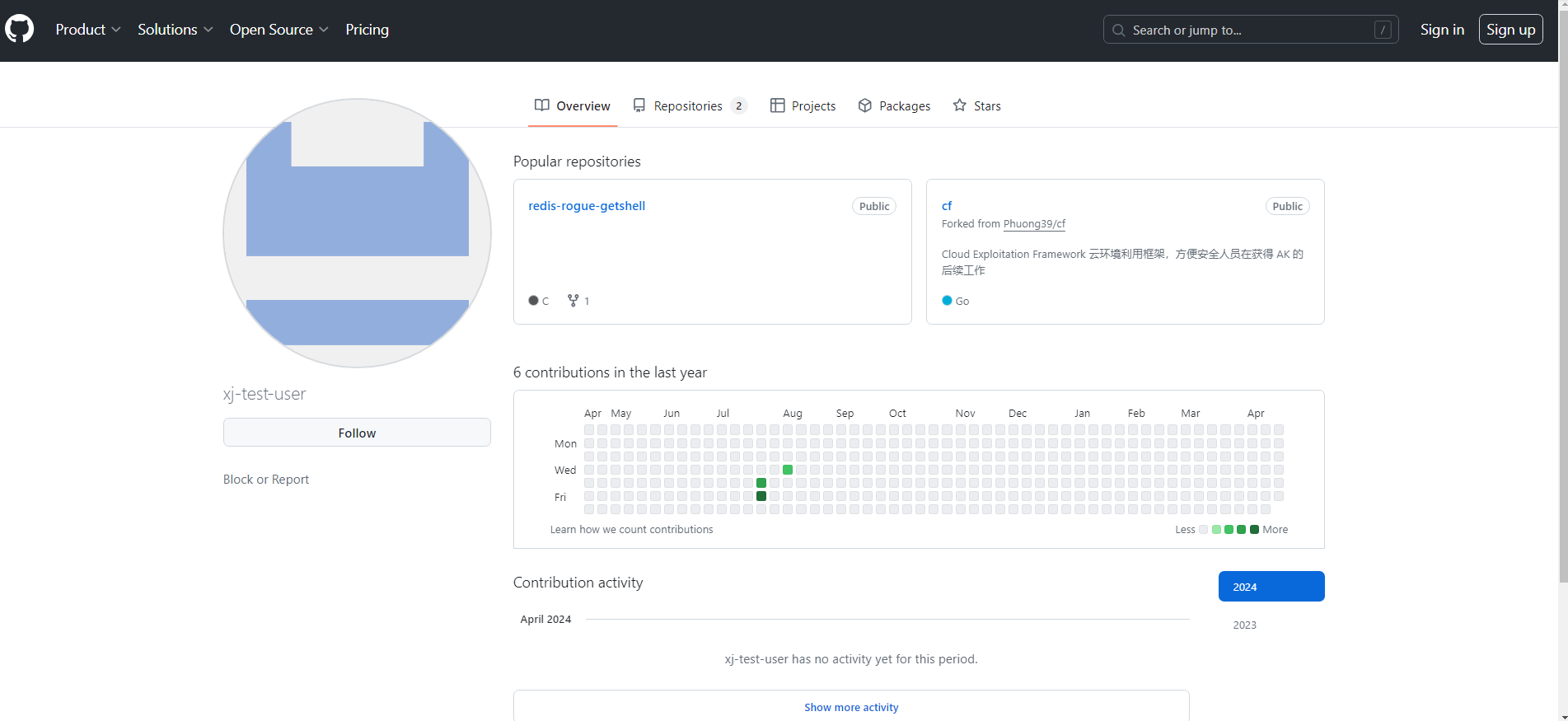Screen dimensions: 1568x721
Task: Click the Sign up button
Action: tap(1510, 30)
